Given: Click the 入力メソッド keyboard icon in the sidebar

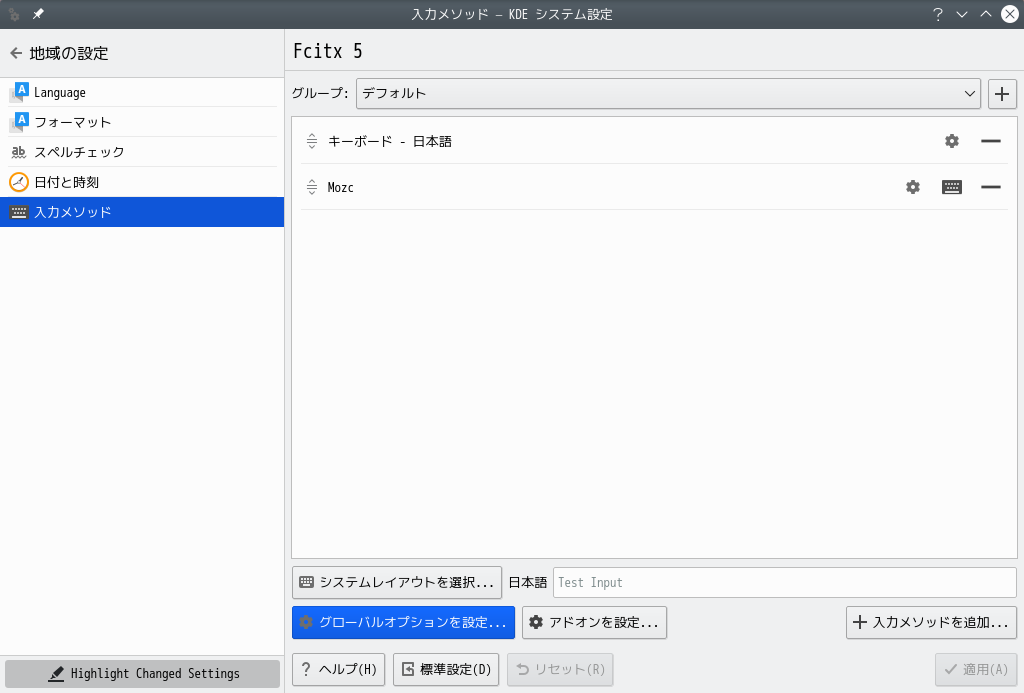Looking at the screenshot, I should tap(19, 212).
